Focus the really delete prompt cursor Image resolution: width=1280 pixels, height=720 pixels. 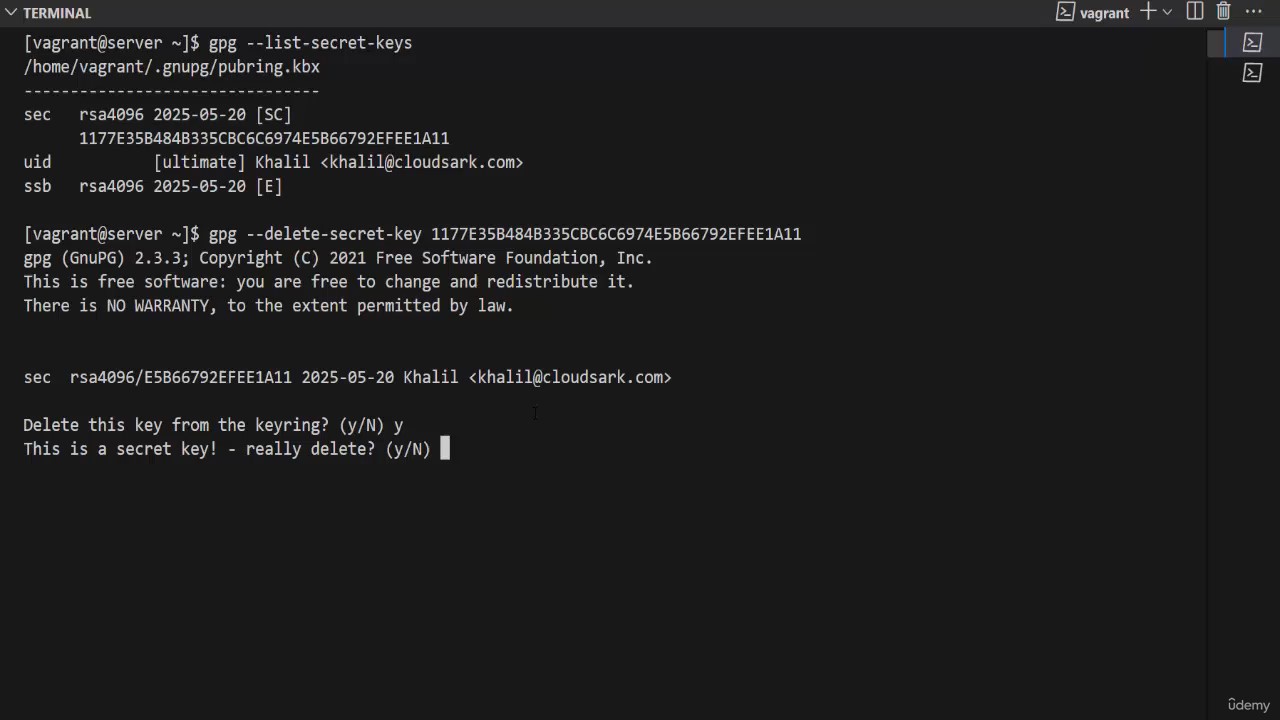(x=445, y=449)
